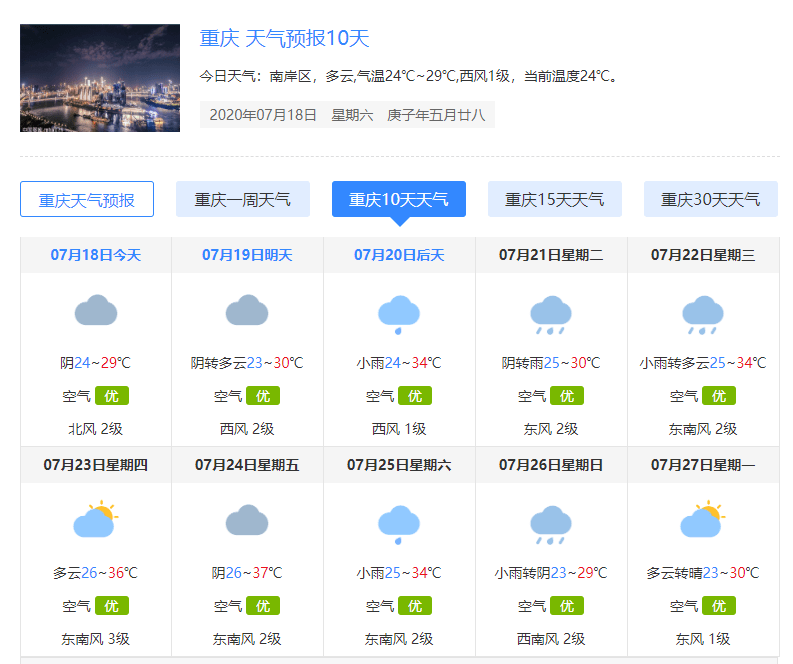Click the Chongqing night city thumbnail
Screen dimensions: 793x664
[100, 78]
